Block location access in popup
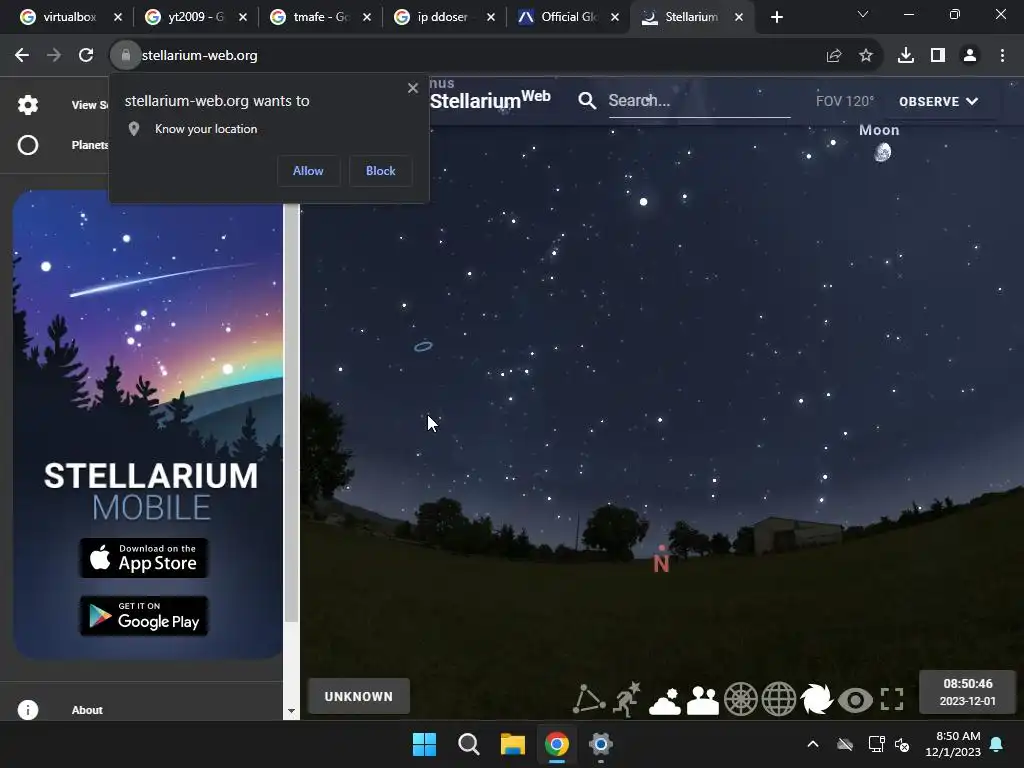This screenshot has width=1024, height=768. [x=381, y=171]
